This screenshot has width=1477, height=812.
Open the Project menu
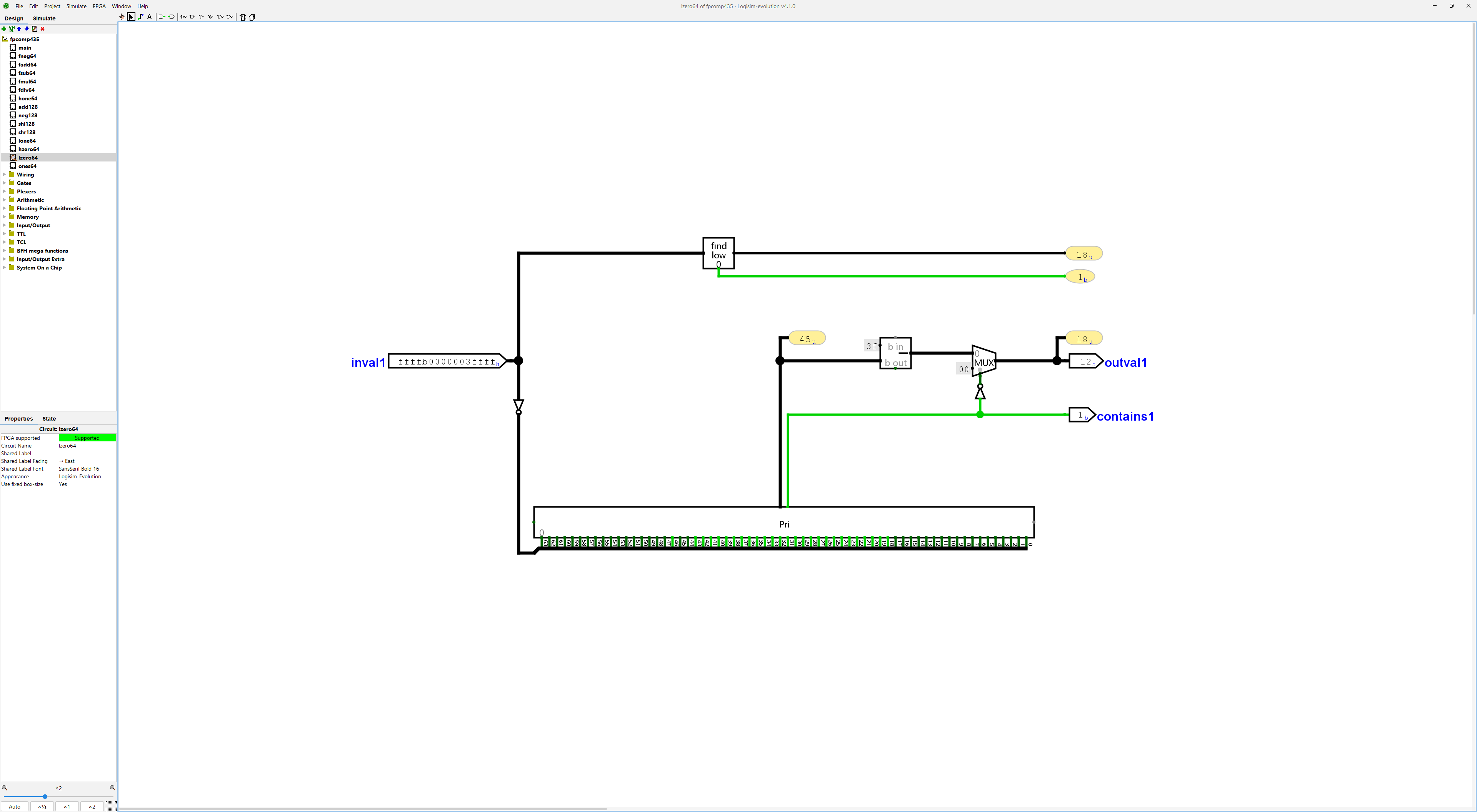pos(52,6)
